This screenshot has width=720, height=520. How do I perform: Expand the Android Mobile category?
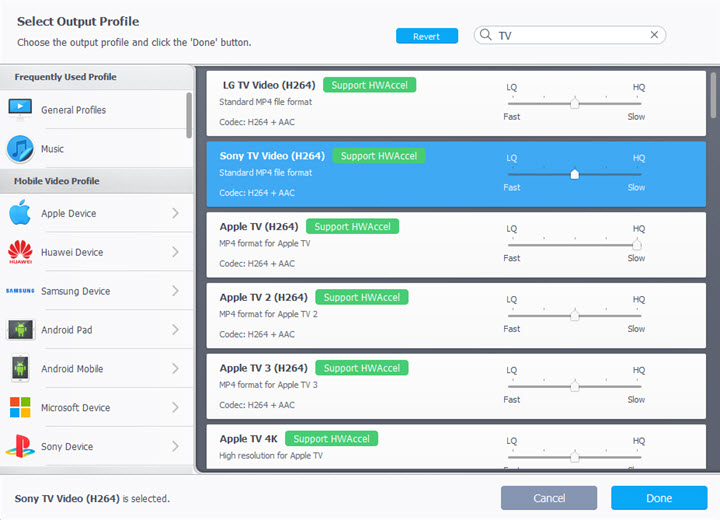[x=175, y=368]
